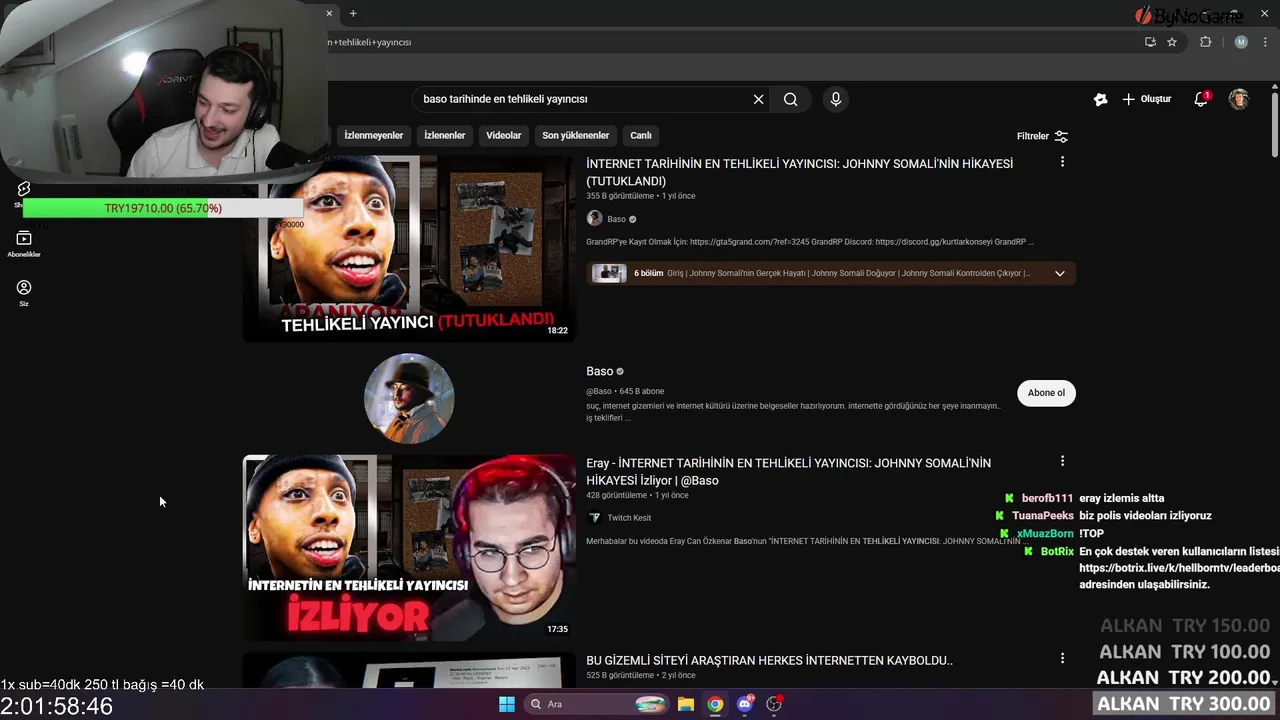The height and width of the screenshot is (720, 1280).
Task: Open the Twitch Kesit channel link
Action: tap(629, 518)
